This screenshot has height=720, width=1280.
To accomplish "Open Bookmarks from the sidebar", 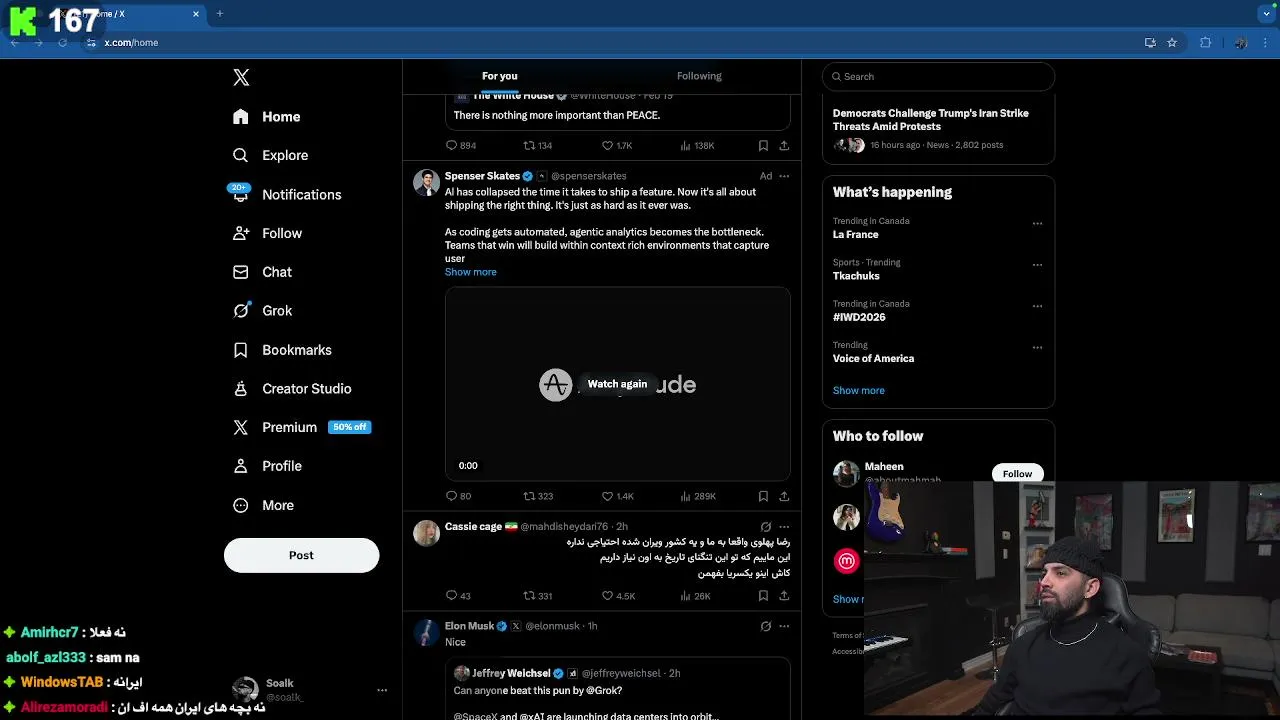I will tap(282, 350).
